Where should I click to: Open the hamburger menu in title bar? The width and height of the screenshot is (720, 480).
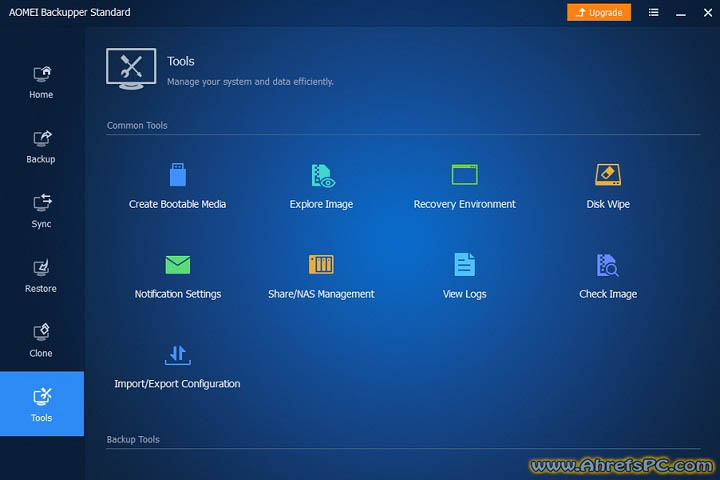653,12
